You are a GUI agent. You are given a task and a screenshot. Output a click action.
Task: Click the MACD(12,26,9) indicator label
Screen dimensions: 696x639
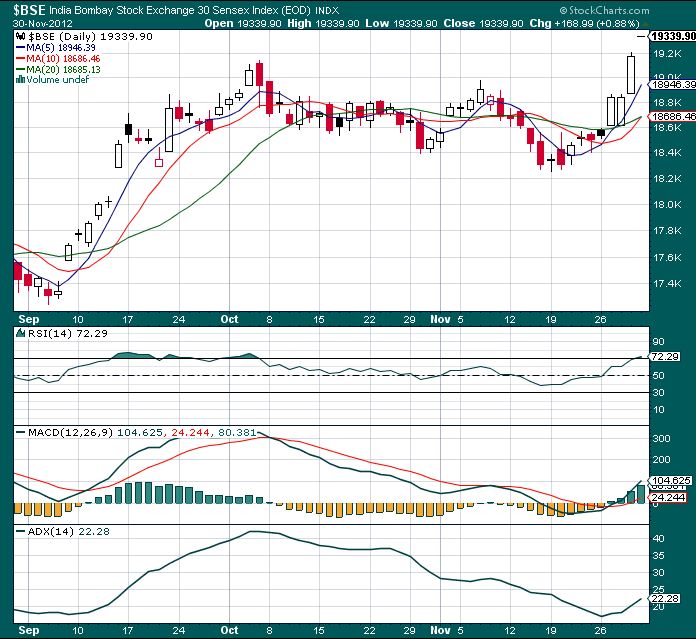tap(70, 432)
